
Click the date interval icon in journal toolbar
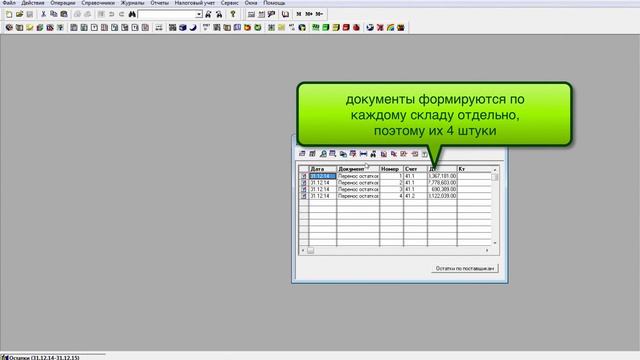click(363, 154)
